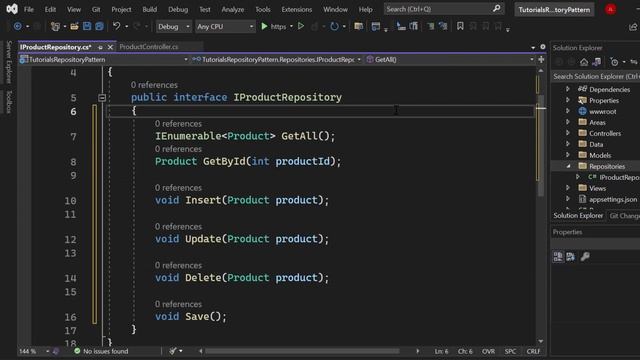Click 0 references above interface IProductRepository

pos(154,85)
